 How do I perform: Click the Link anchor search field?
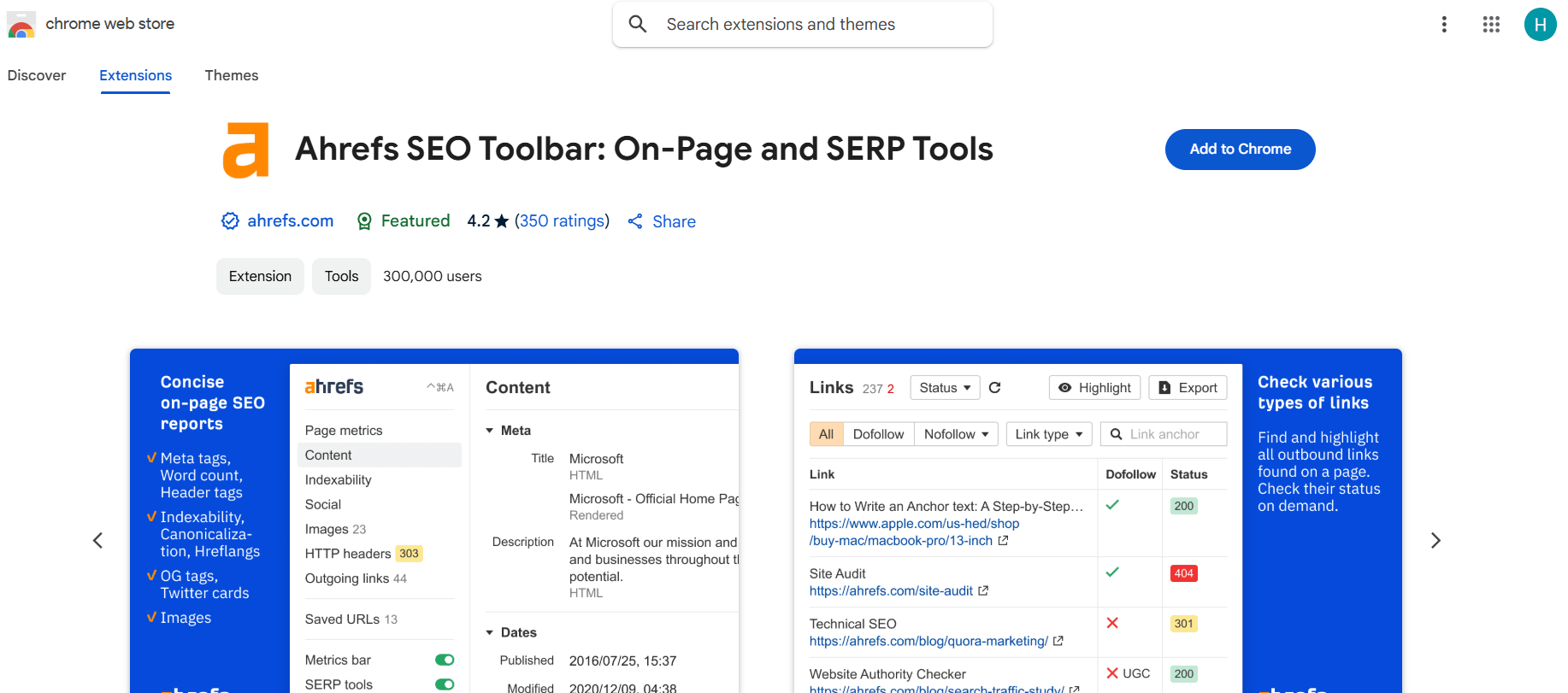(1164, 434)
